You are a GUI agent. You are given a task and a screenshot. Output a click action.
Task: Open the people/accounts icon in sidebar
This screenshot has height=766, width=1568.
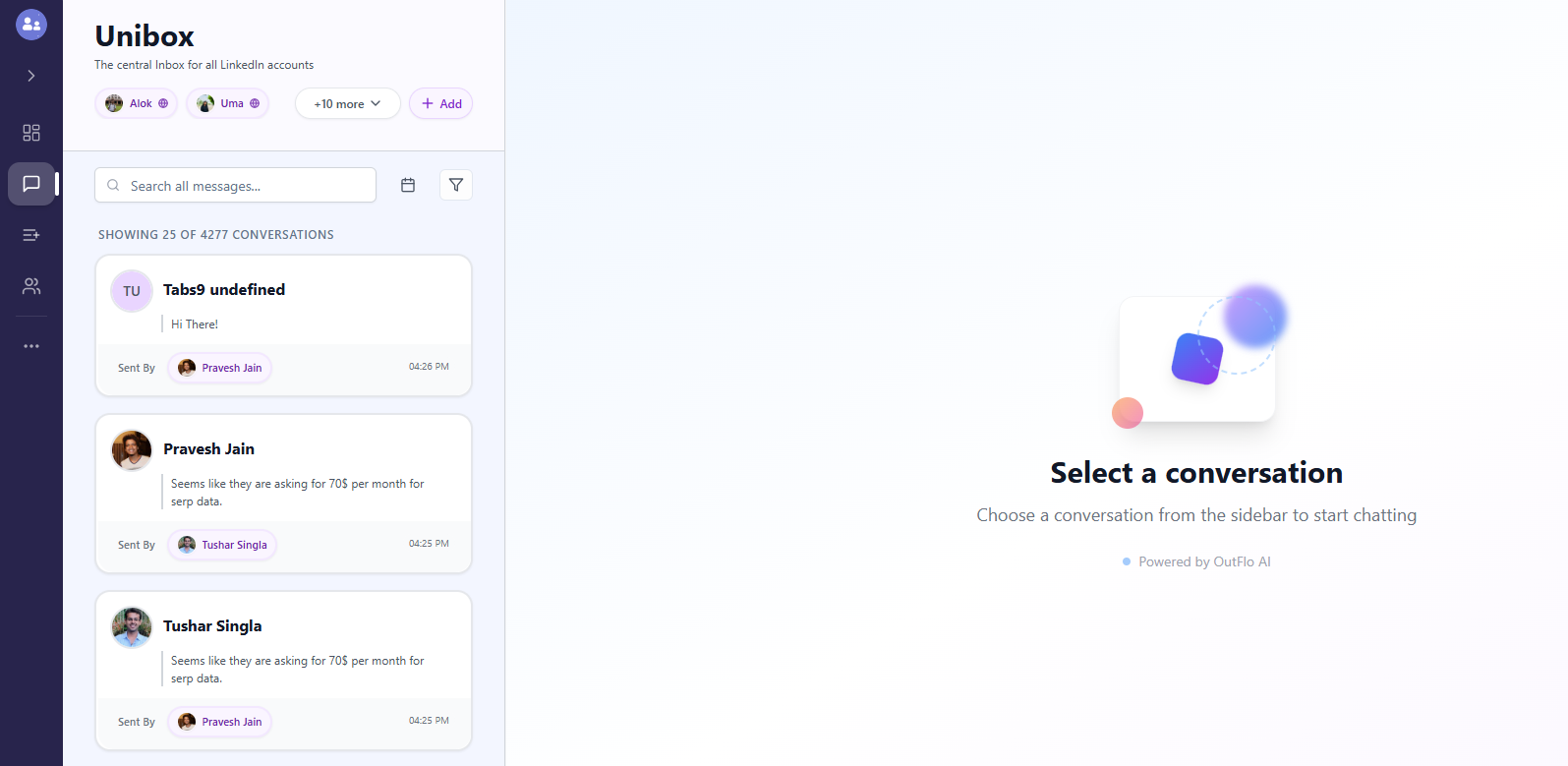(31, 286)
